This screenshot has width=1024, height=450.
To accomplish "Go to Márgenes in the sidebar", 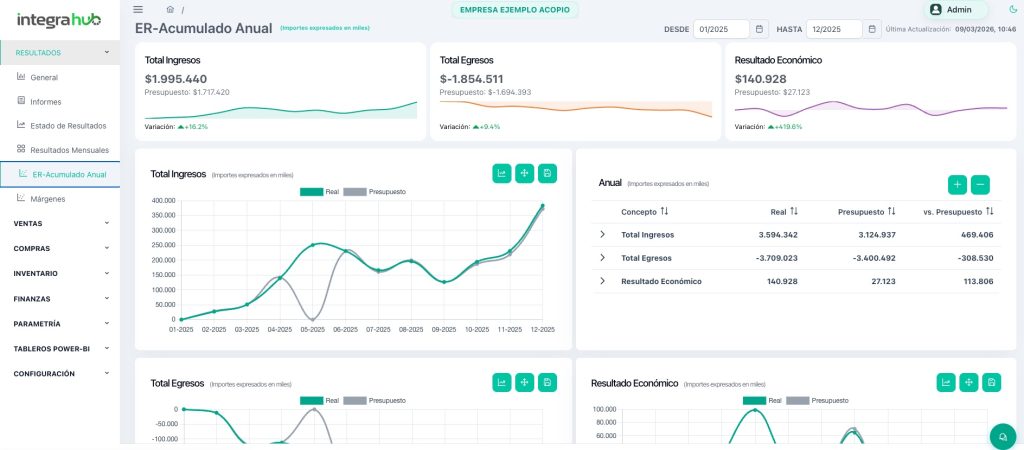I will point(48,199).
